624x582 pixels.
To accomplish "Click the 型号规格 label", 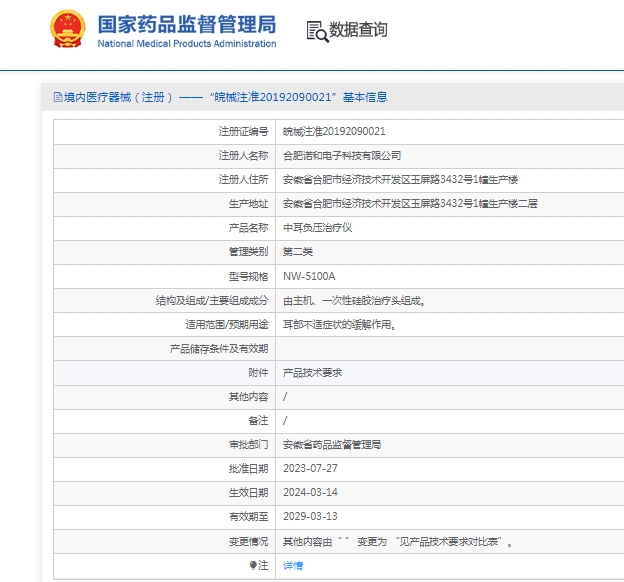I will 249,276.
